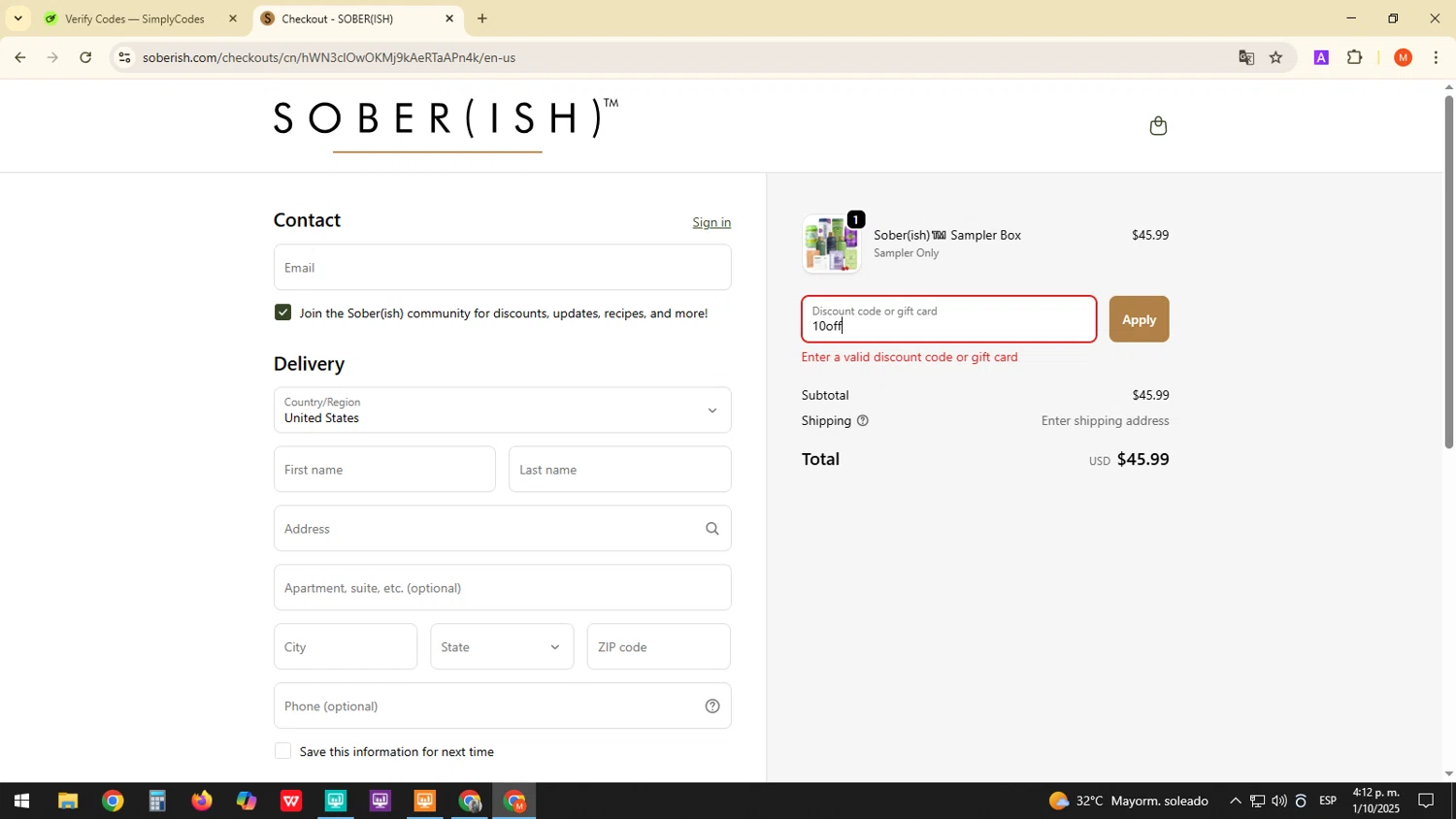Show hidden system tray icons
The width and height of the screenshot is (1456, 819).
[x=1235, y=802]
